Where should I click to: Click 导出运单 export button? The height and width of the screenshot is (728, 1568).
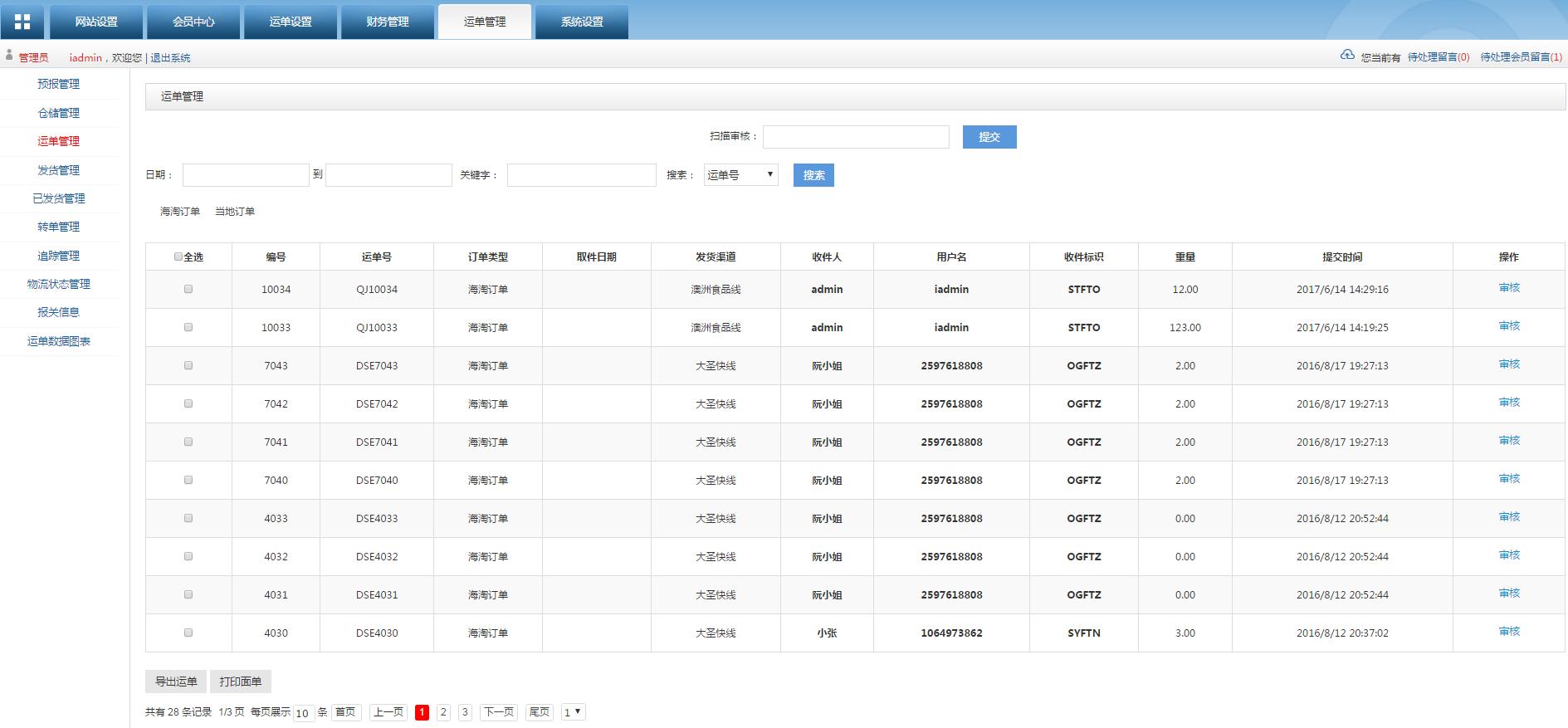[176, 682]
